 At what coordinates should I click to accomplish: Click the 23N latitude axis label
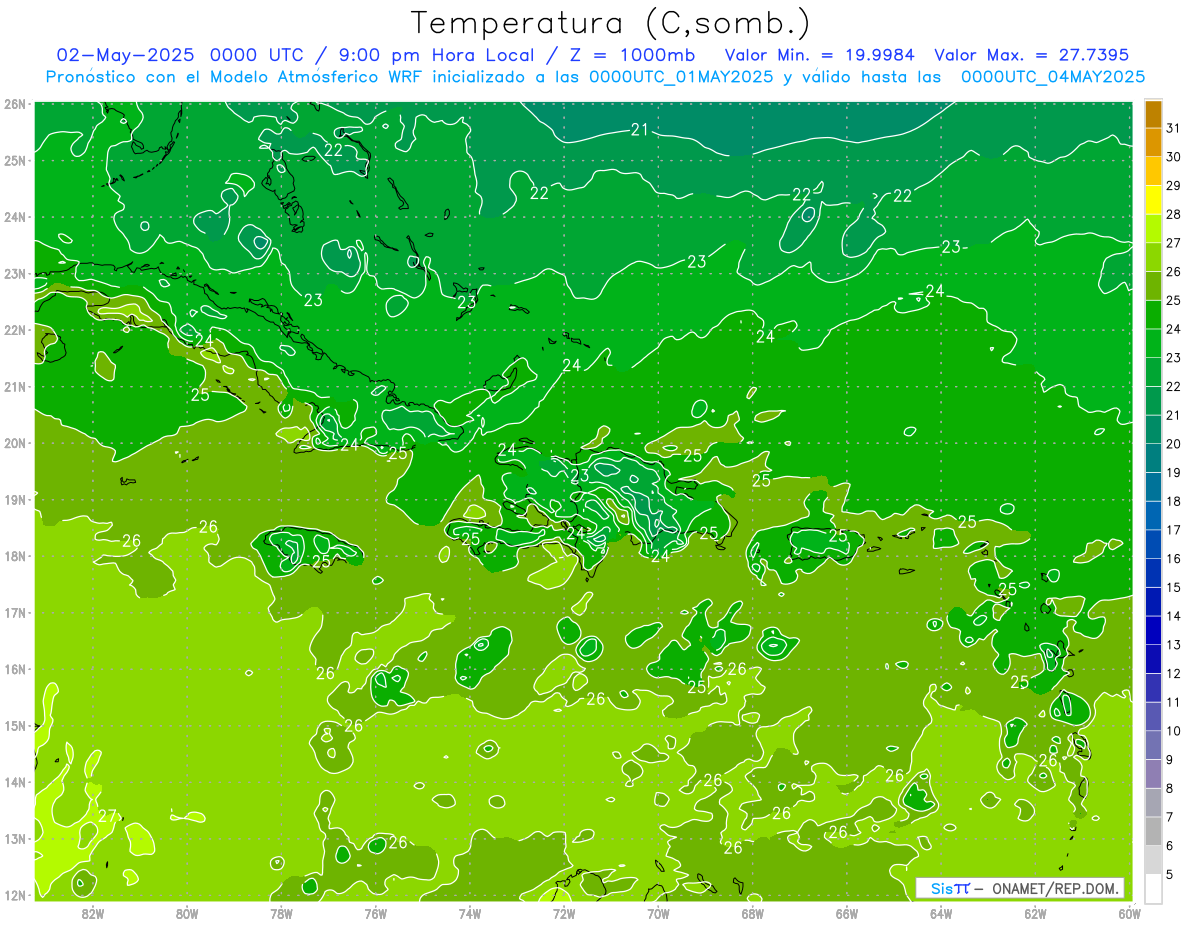[x=14, y=273]
